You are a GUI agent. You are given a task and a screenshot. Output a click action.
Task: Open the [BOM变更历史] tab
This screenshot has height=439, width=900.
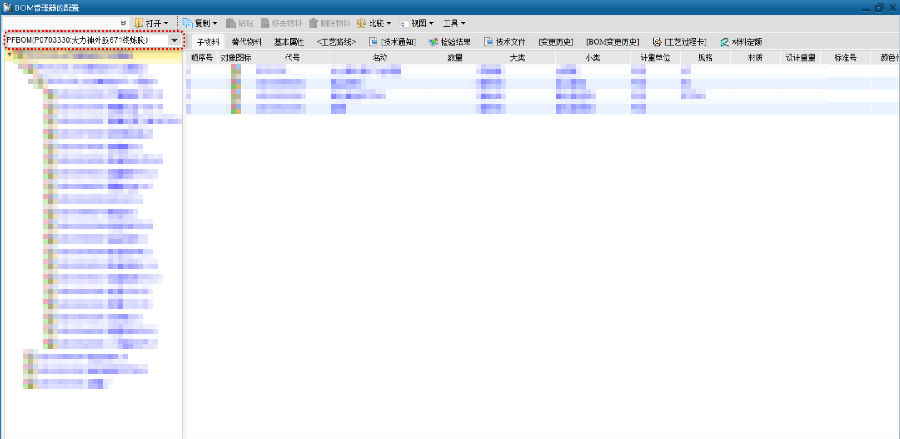tap(612, 42)
